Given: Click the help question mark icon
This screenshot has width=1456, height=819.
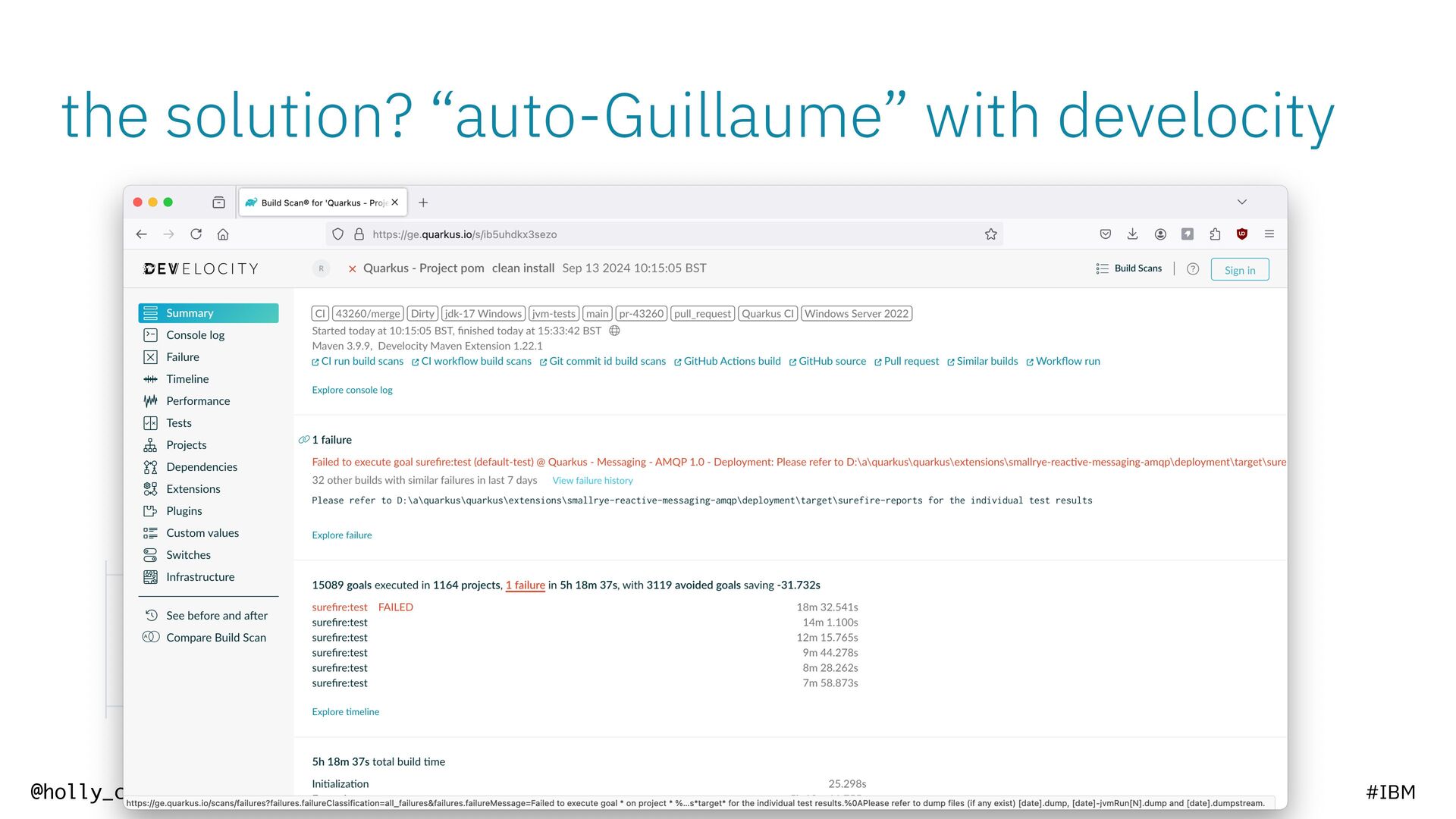Looking at the screenshot, I should (x=1193, y=269).
